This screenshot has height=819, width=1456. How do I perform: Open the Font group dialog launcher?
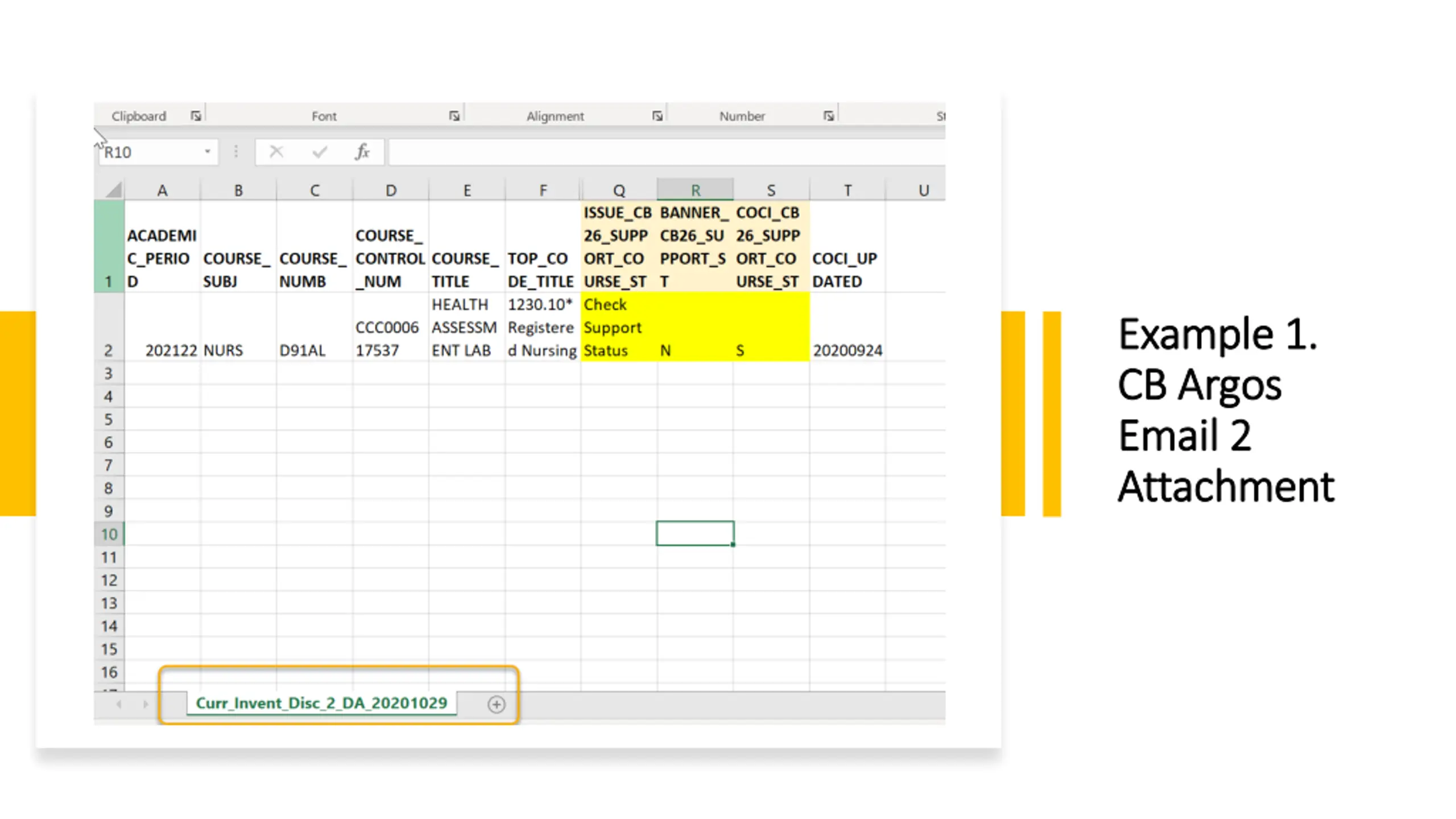tap(454, 116)
